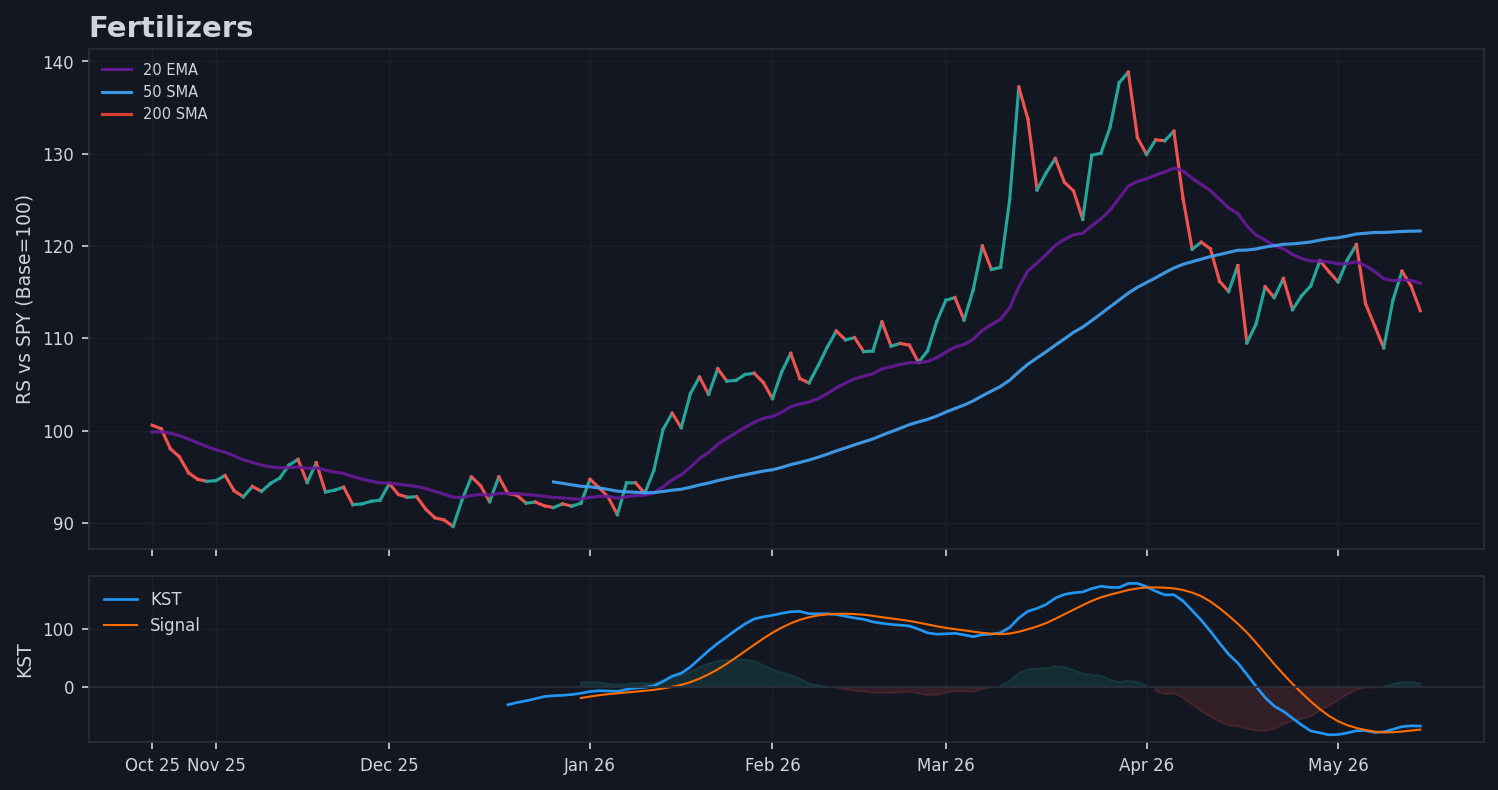Click the Apr 26 date label
The image size is (1498, 790).
[1147, 765]
